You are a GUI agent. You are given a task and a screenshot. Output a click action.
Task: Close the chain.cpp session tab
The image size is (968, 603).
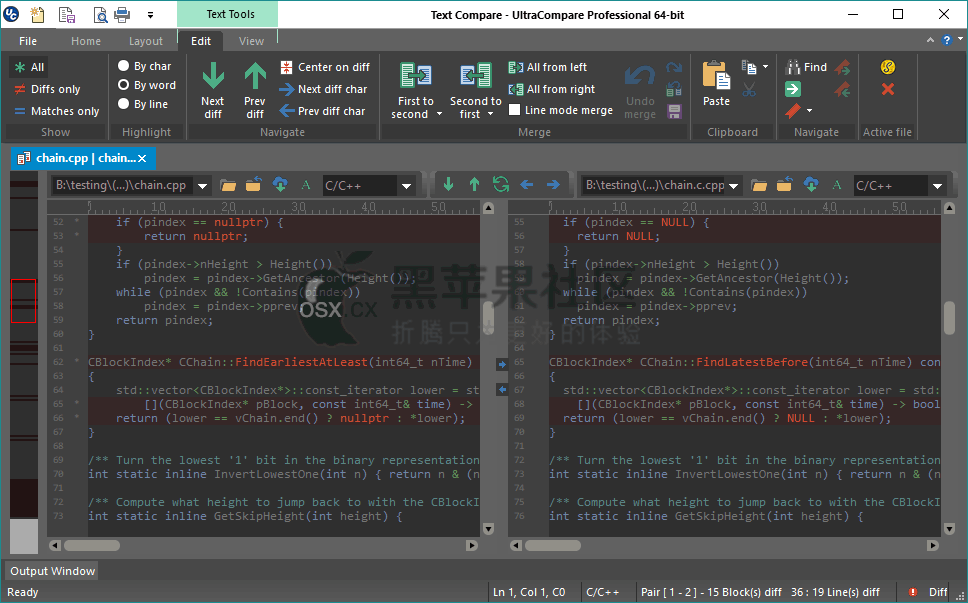(x=142, y=159)
